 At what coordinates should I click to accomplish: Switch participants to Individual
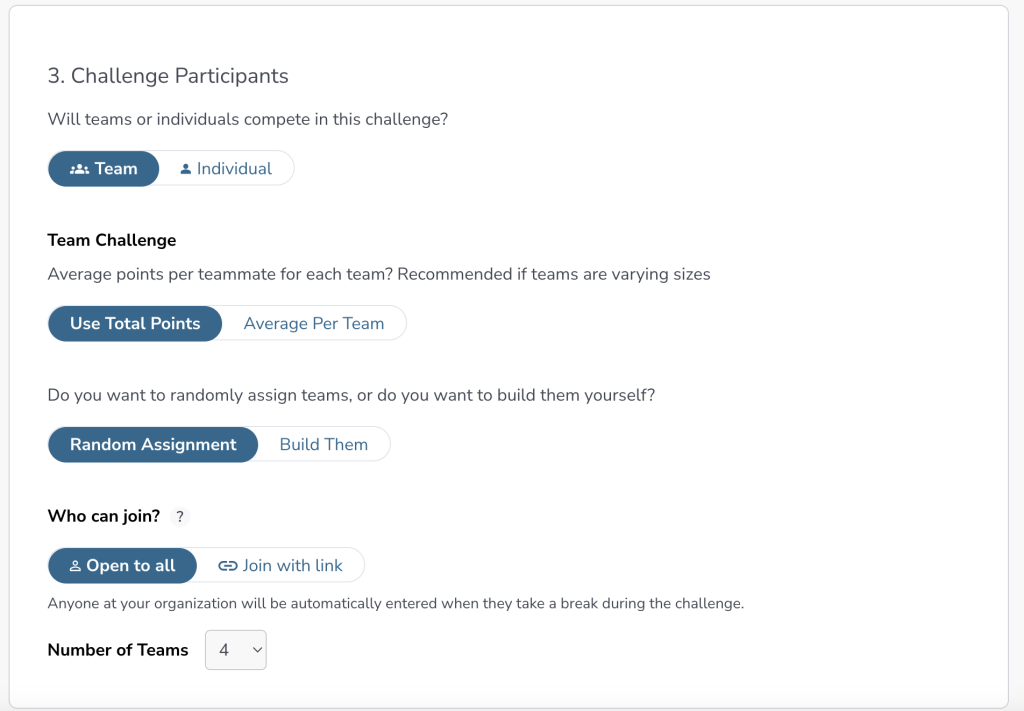226,169
